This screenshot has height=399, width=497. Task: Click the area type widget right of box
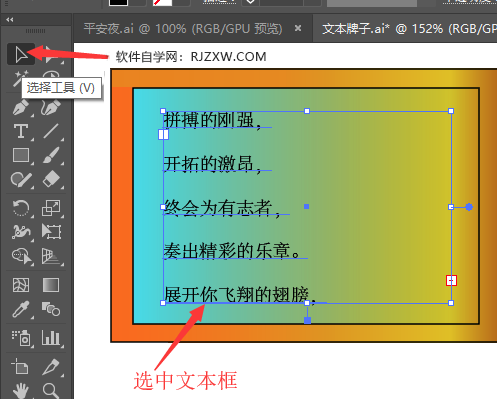(469, 207)
